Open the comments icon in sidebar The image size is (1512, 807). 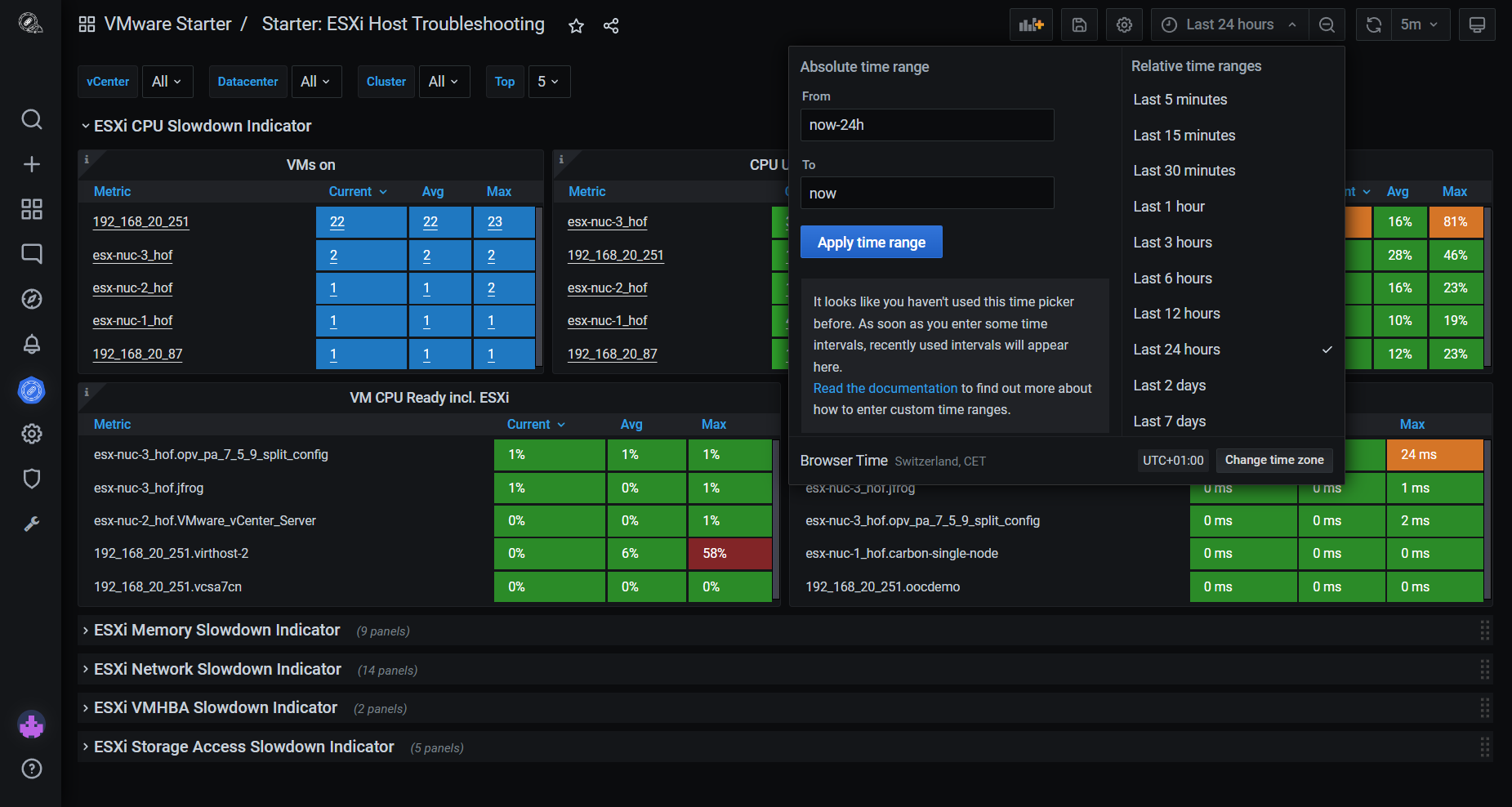(31, 253)
